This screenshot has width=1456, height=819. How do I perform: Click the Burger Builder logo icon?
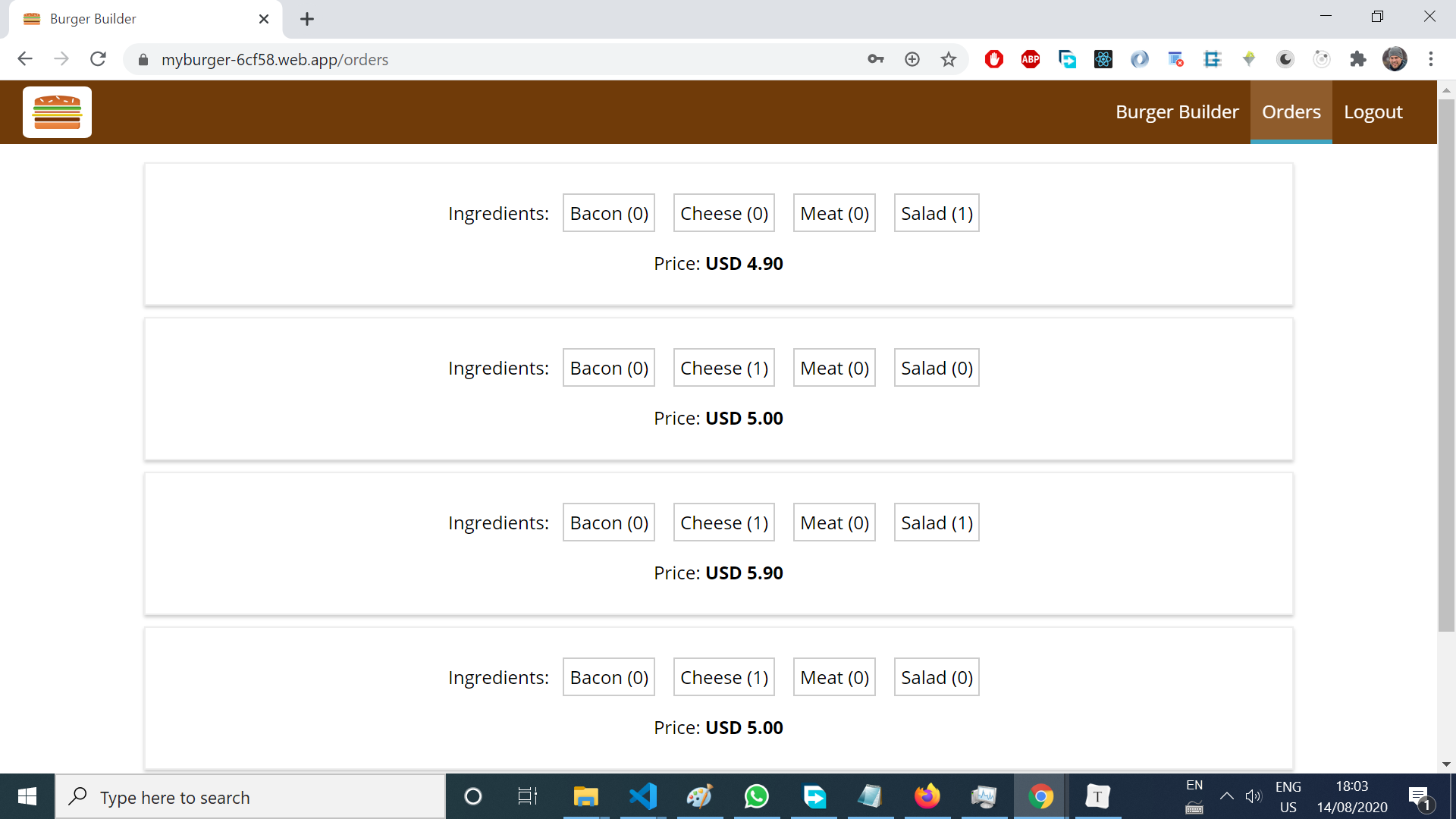coord(56,112)
